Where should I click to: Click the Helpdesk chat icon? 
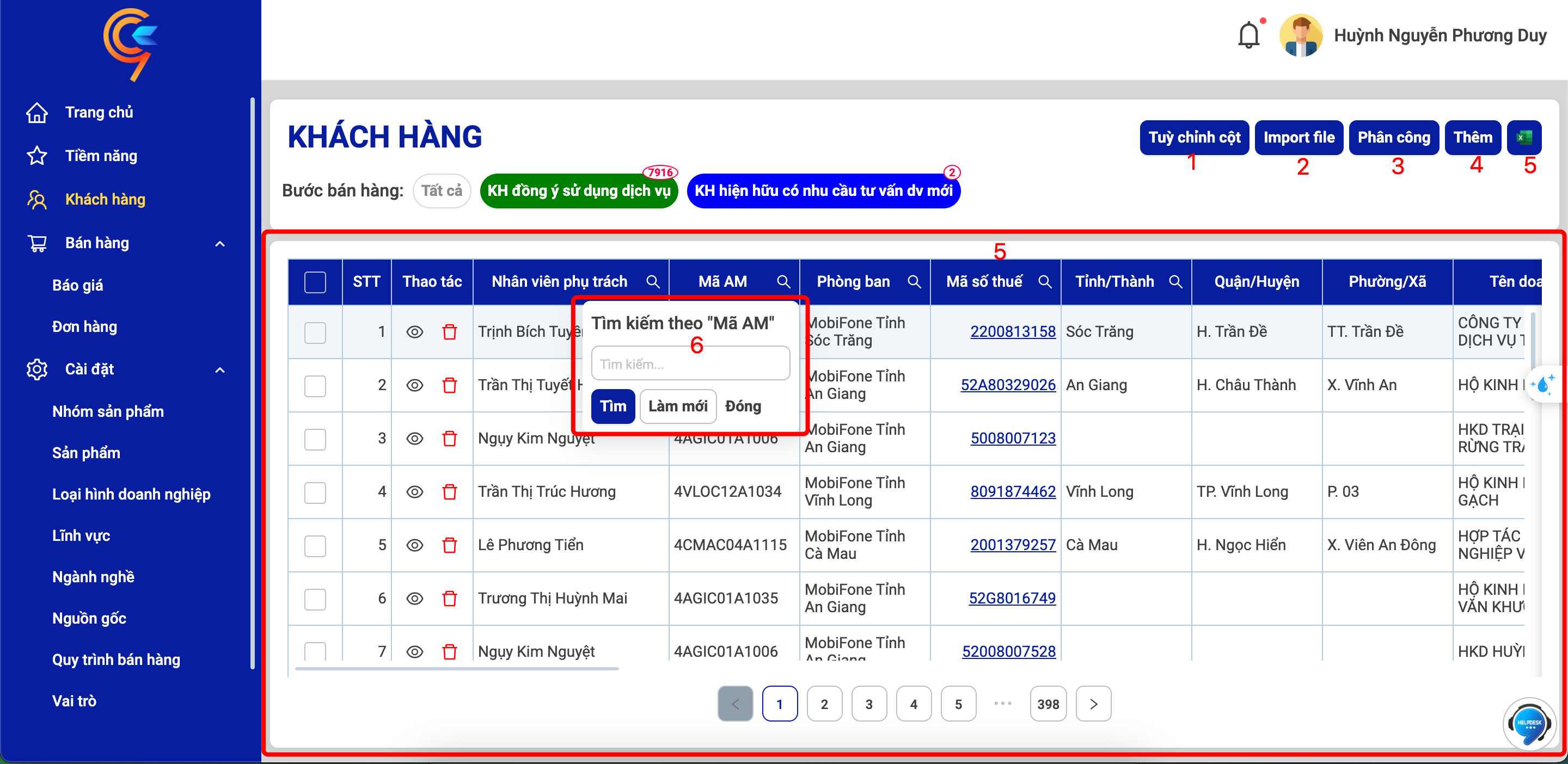(x=1529, y=723)
